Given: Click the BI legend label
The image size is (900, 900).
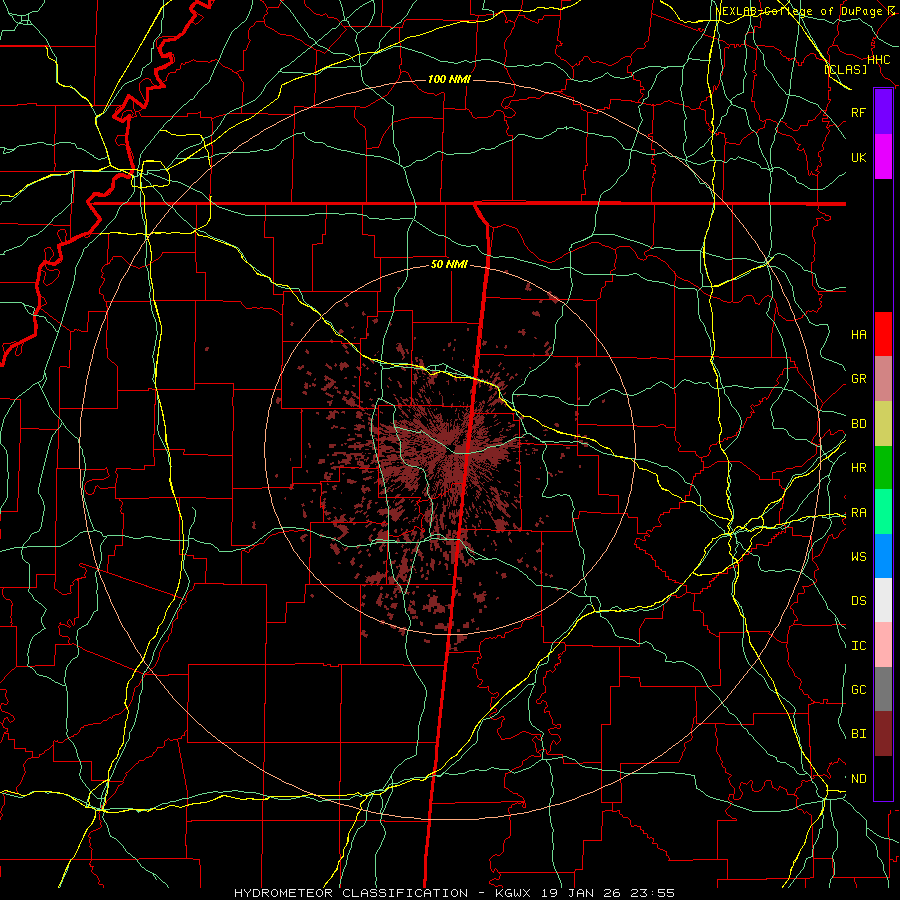Looking at the screenshot, I should click(858, 734).
